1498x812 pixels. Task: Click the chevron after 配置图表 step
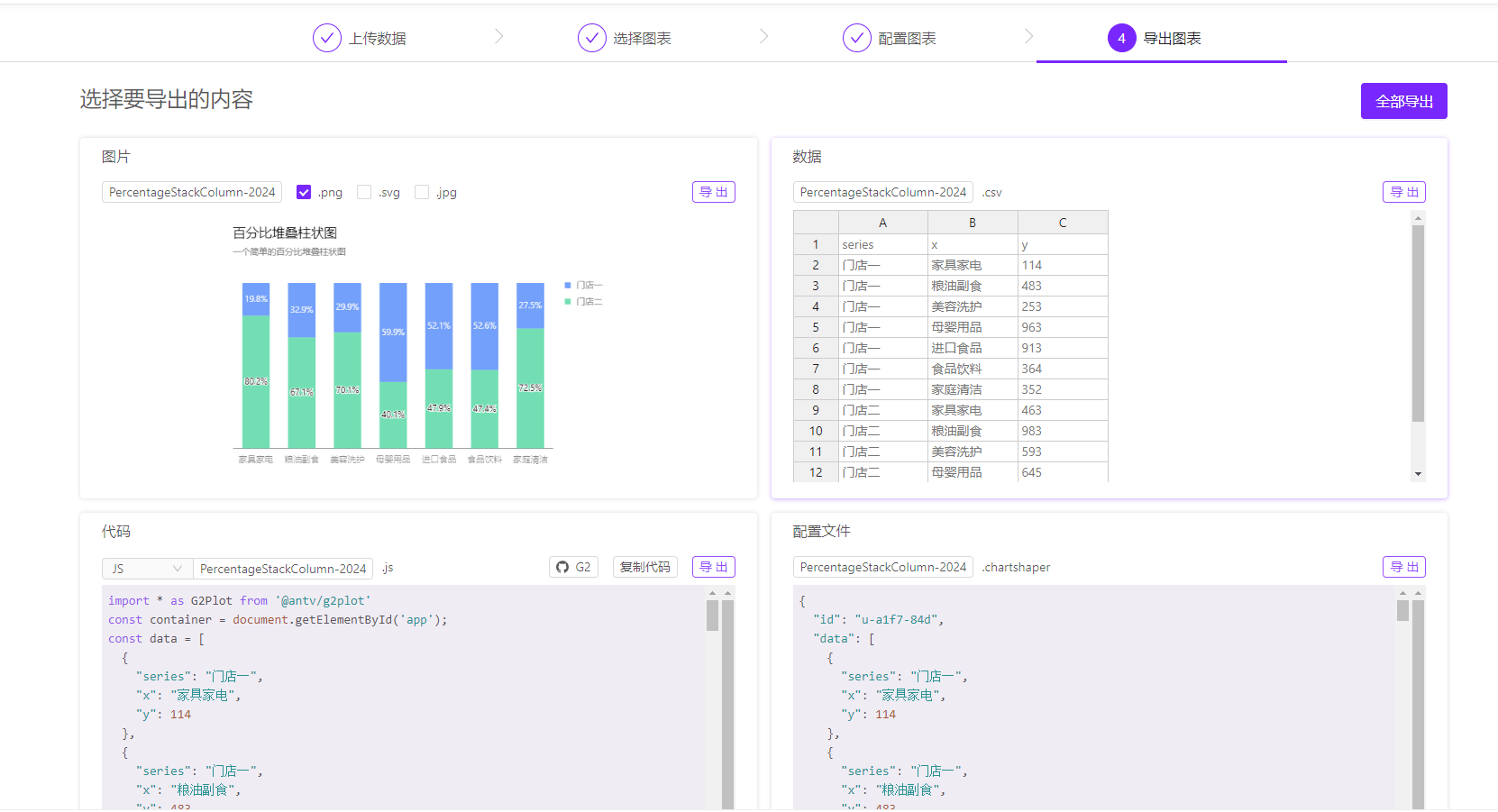(1029, 36)
